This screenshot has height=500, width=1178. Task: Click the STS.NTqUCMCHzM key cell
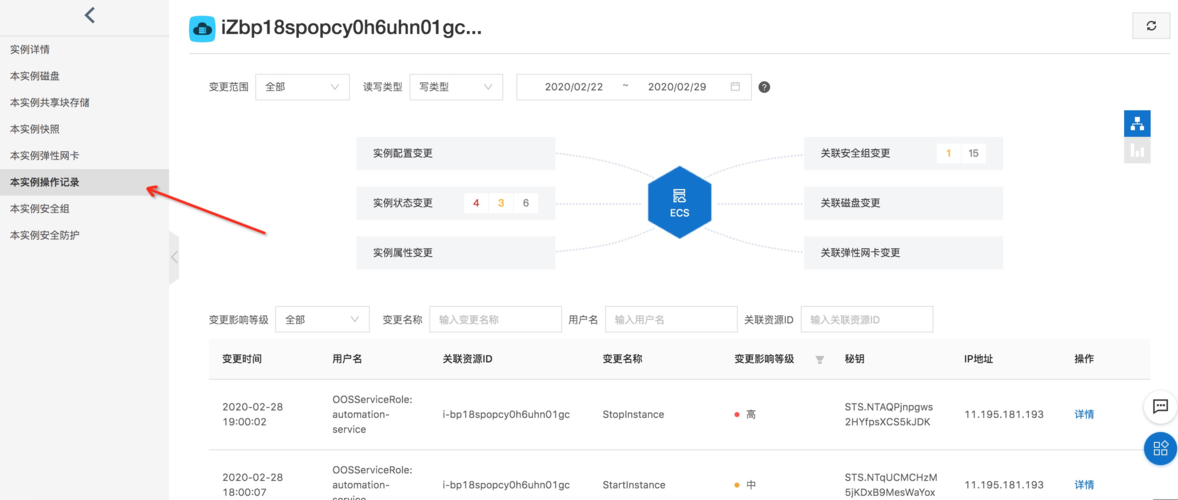point(890,485)
